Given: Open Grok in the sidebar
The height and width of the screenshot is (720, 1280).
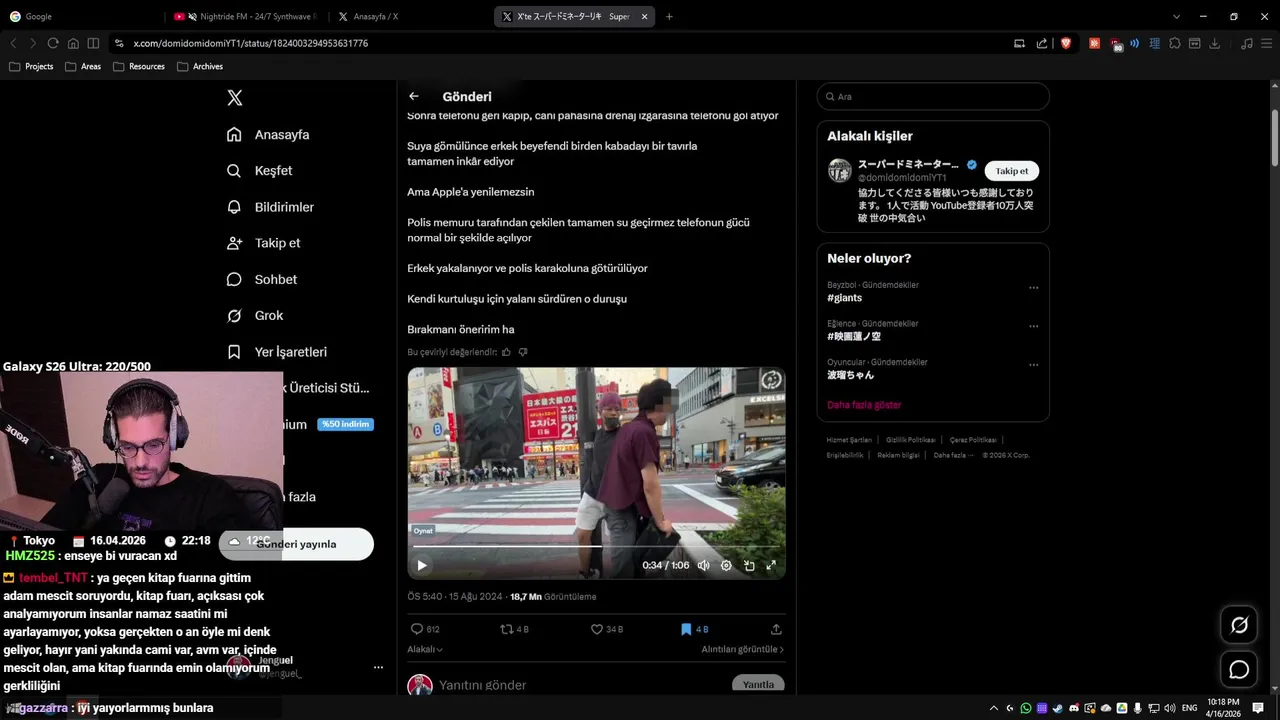Looking at the screenshot, I should pyautogui.click(x=255, y=315).
